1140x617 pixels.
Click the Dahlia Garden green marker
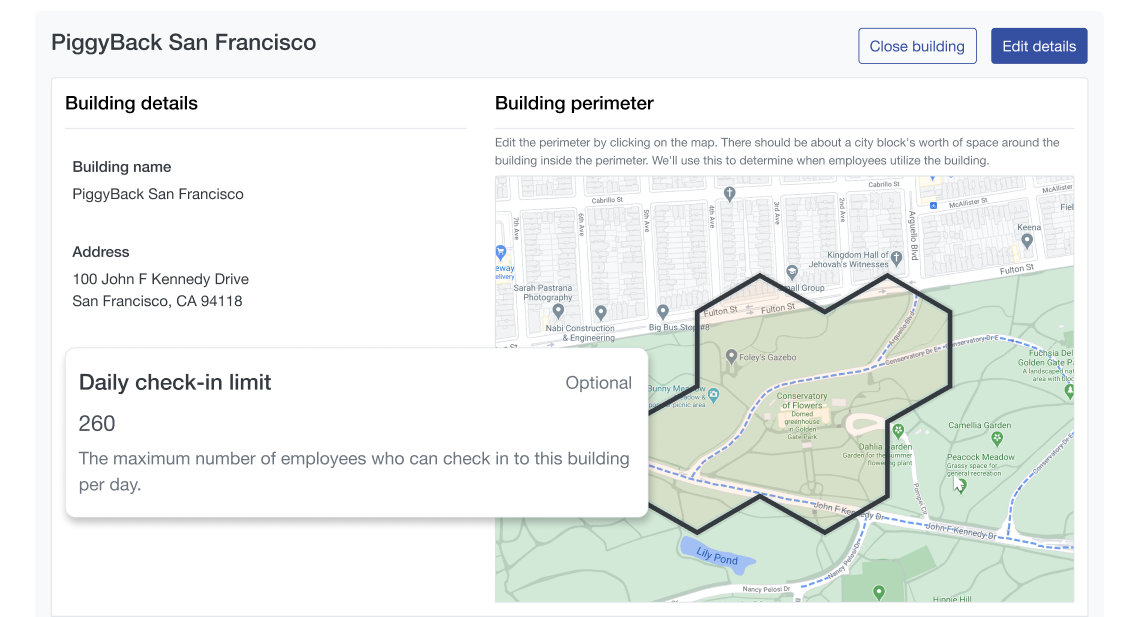tap(898, 431)
